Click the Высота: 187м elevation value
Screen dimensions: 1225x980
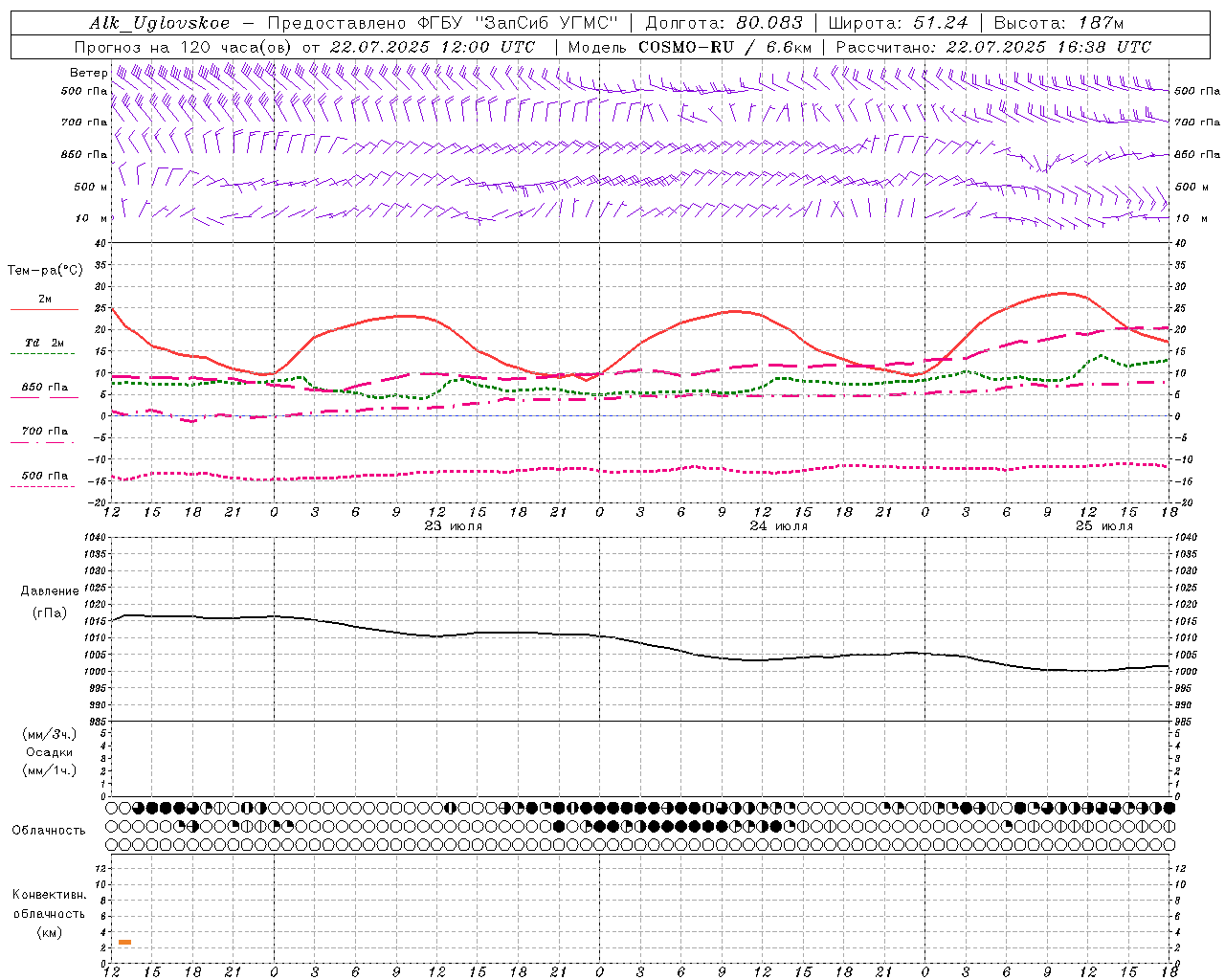[1058, 23]
